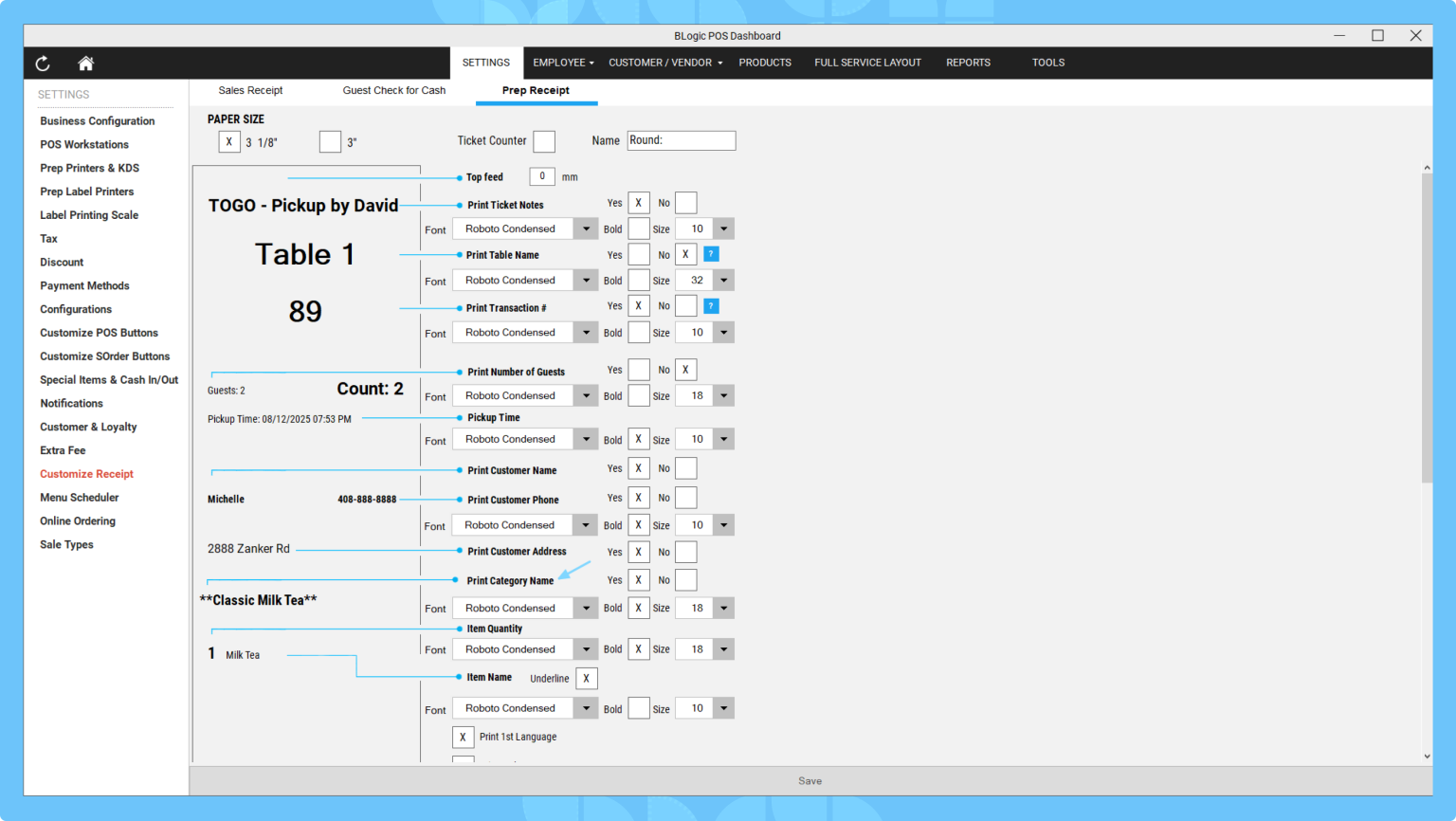The width and height of the screenshot is (1456, 821).
Task: Open FULL SERVICE LAYOUT menu
Action: 867,63
